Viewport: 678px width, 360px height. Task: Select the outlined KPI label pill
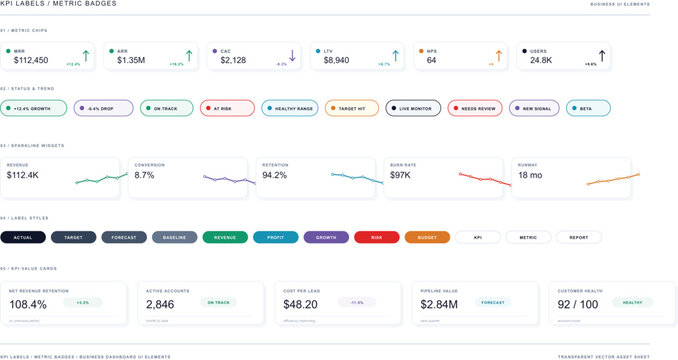coord(478,237)
